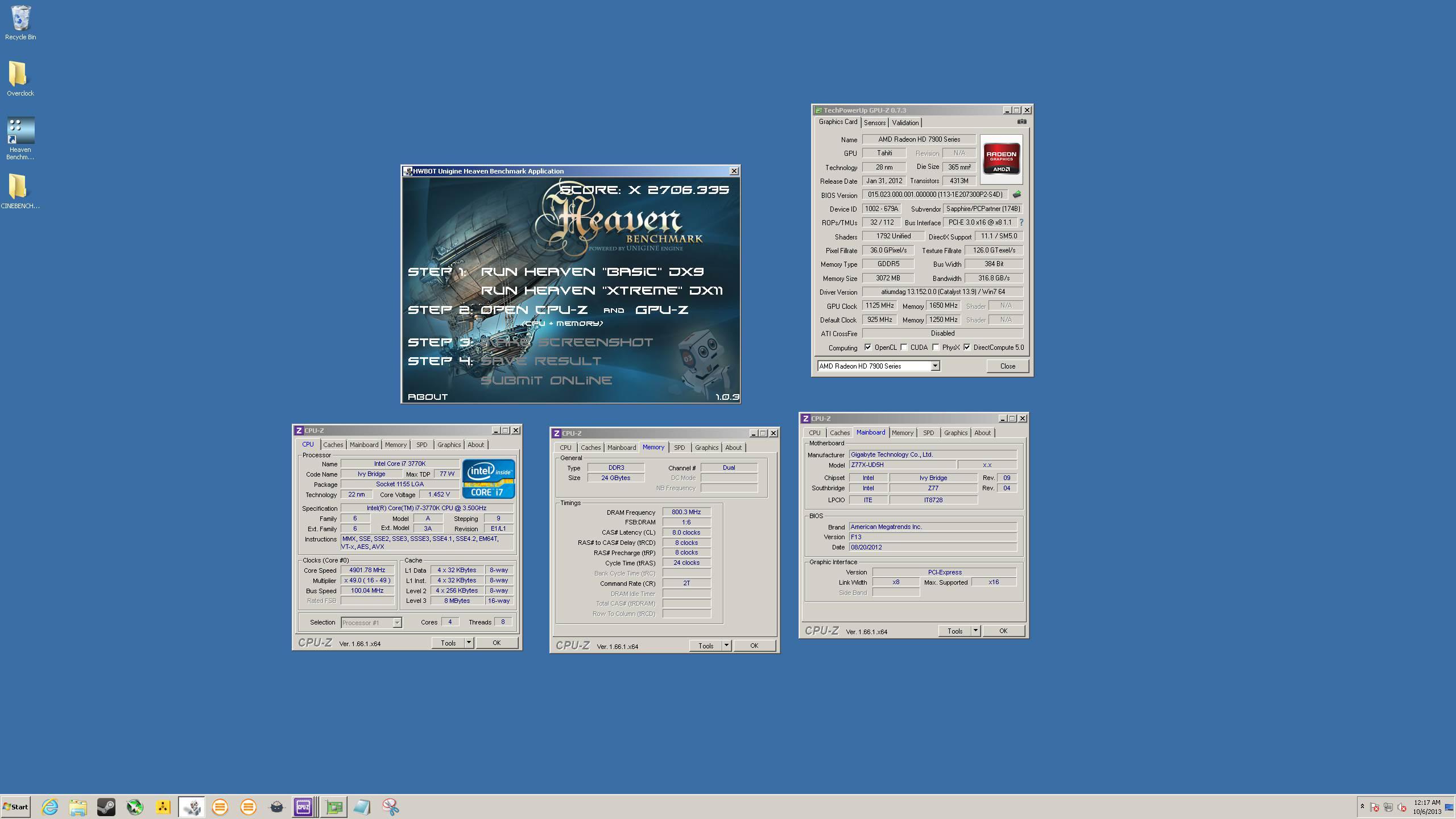The height and width of the screenshot is (819, 1456).
Task: Click OK in the CPU-Z Memory window
Action: pyautogui.click(x=754, y=646)
